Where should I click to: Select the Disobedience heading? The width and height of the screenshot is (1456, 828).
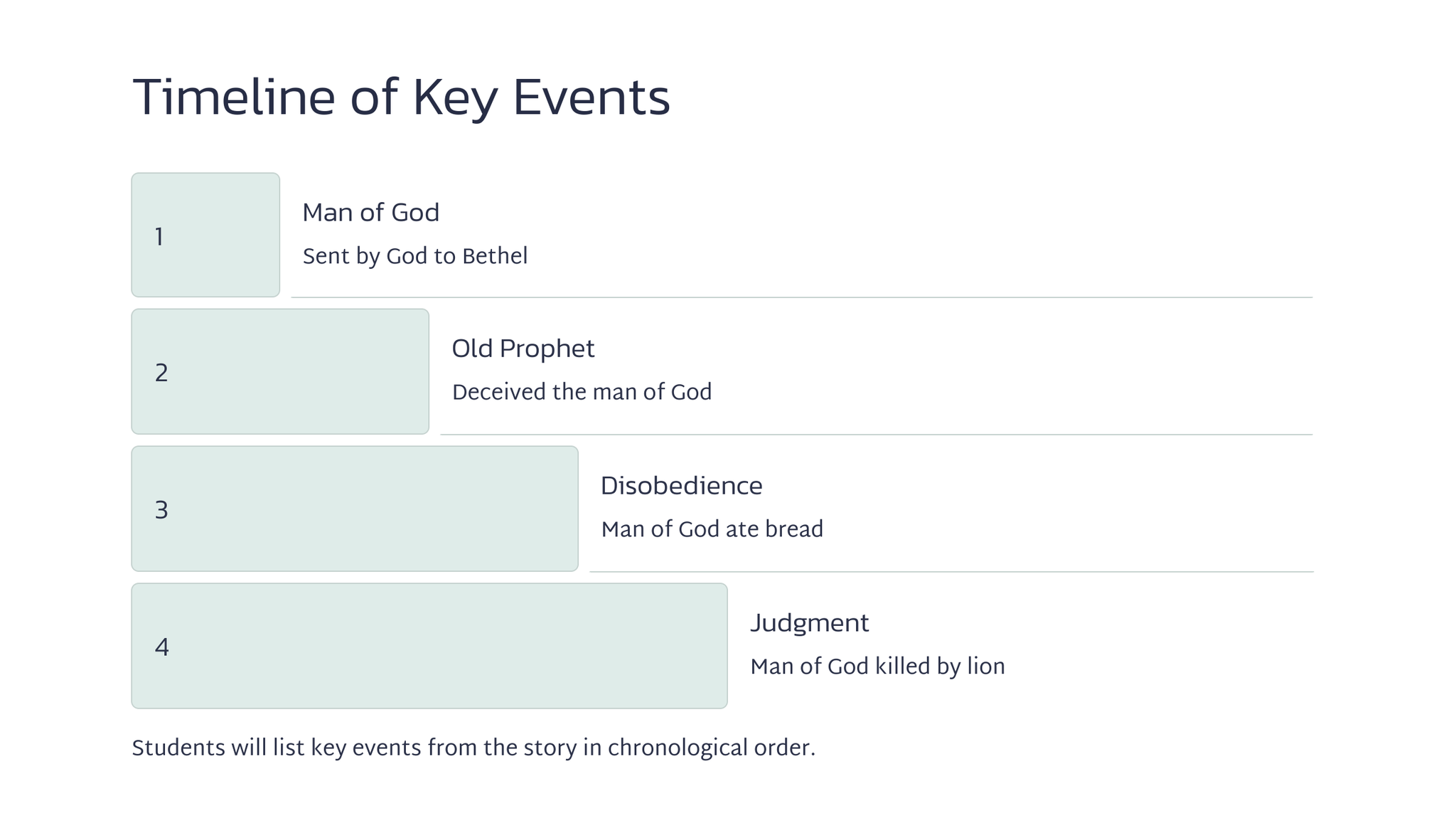click(x=681, y=486)
